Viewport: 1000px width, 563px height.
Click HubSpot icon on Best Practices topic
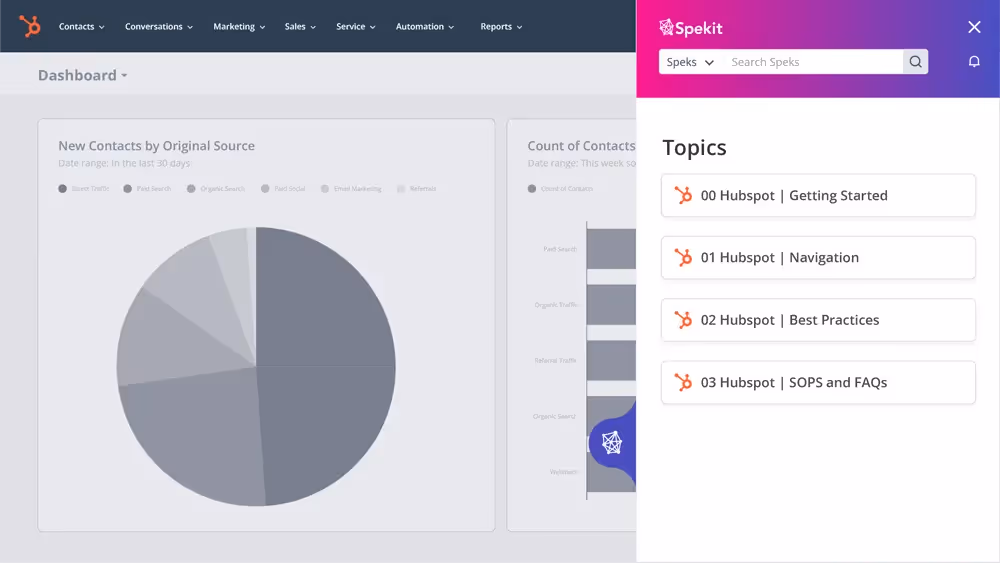click(x=683, y=320)
